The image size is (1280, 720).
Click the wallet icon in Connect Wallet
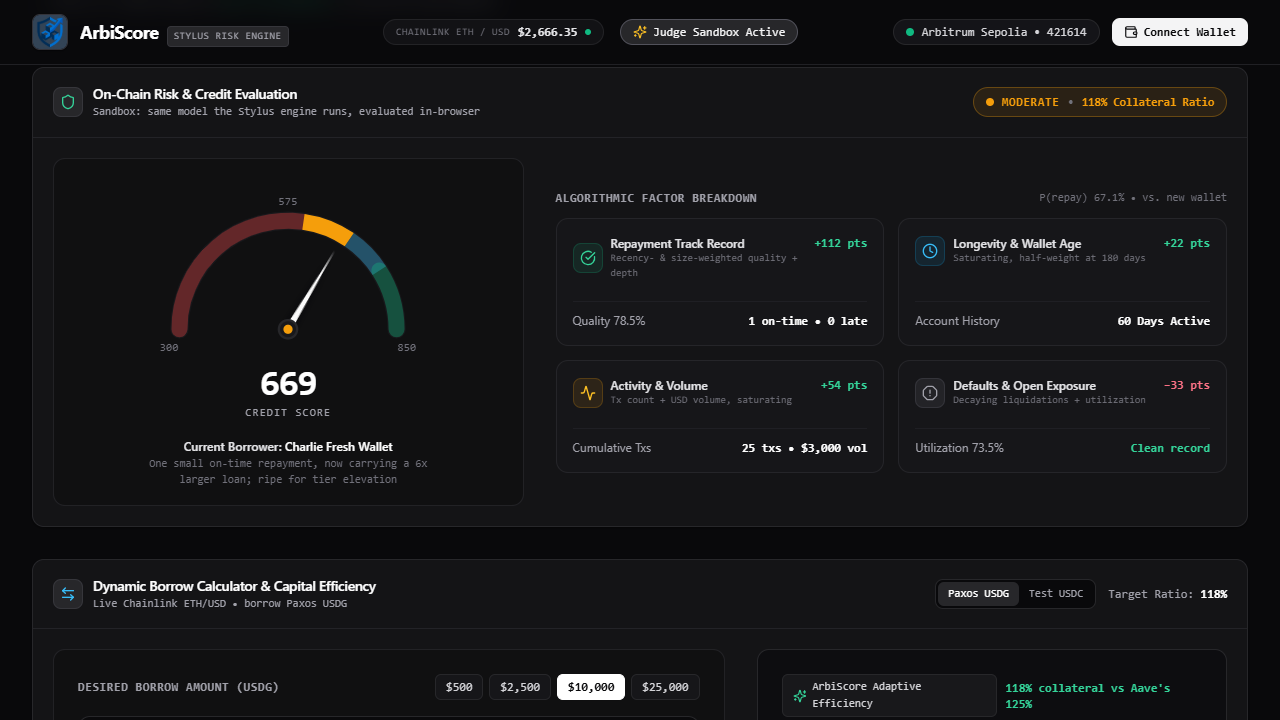pyautogui.click(x=1131, y=32)
